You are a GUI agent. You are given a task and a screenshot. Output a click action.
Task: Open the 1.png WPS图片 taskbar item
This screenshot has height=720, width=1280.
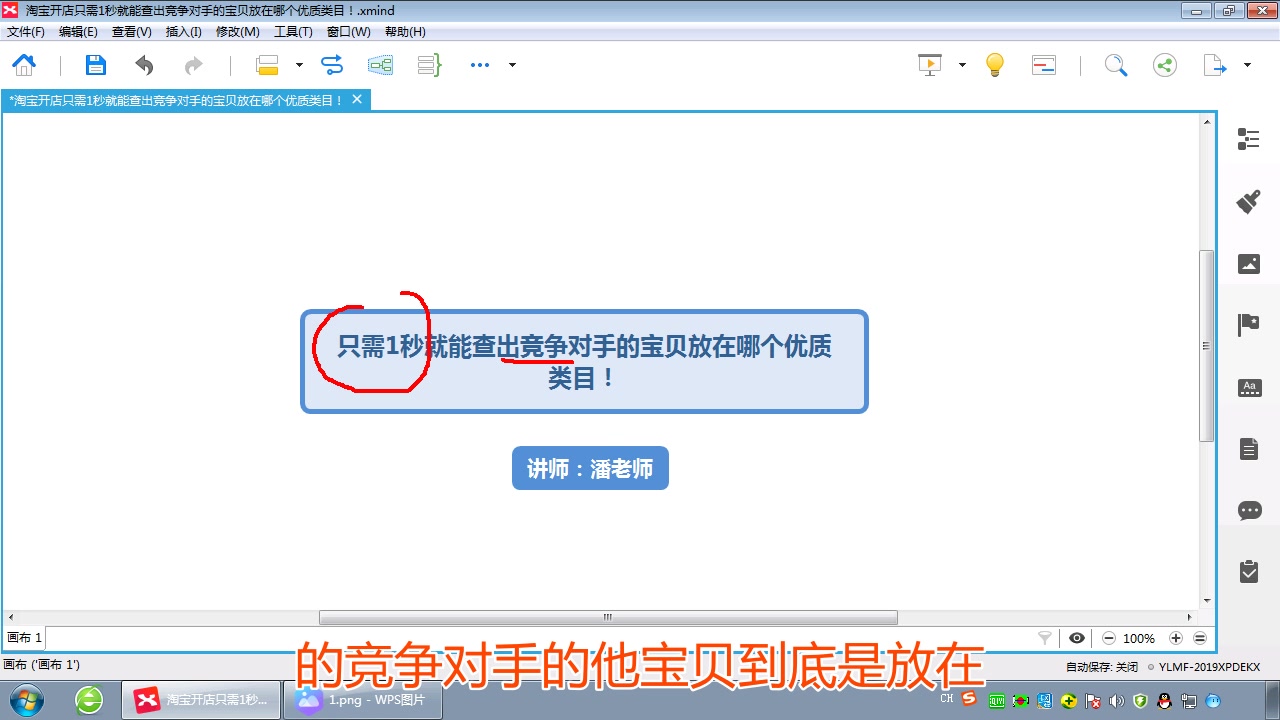pyautogui.click(x=364, y=700)
